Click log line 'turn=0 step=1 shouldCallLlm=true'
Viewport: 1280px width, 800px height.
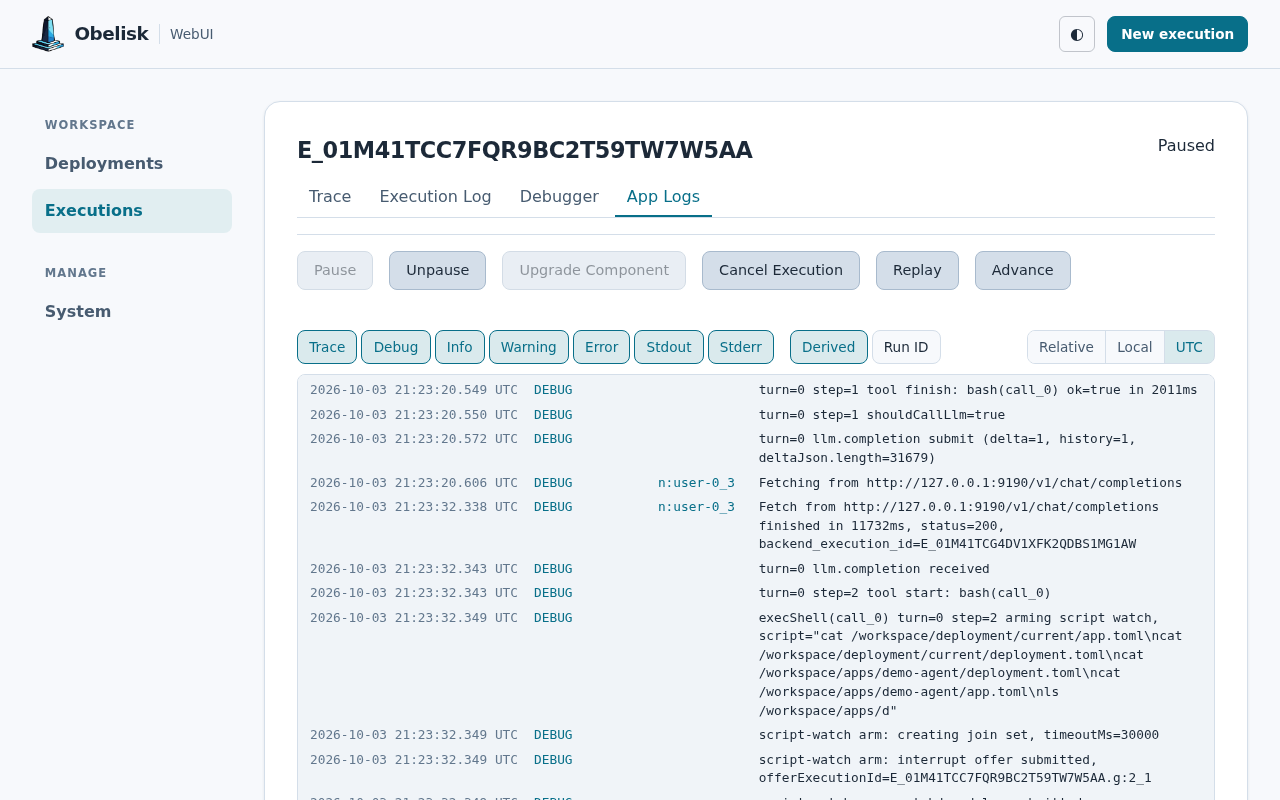pos(882,415)
